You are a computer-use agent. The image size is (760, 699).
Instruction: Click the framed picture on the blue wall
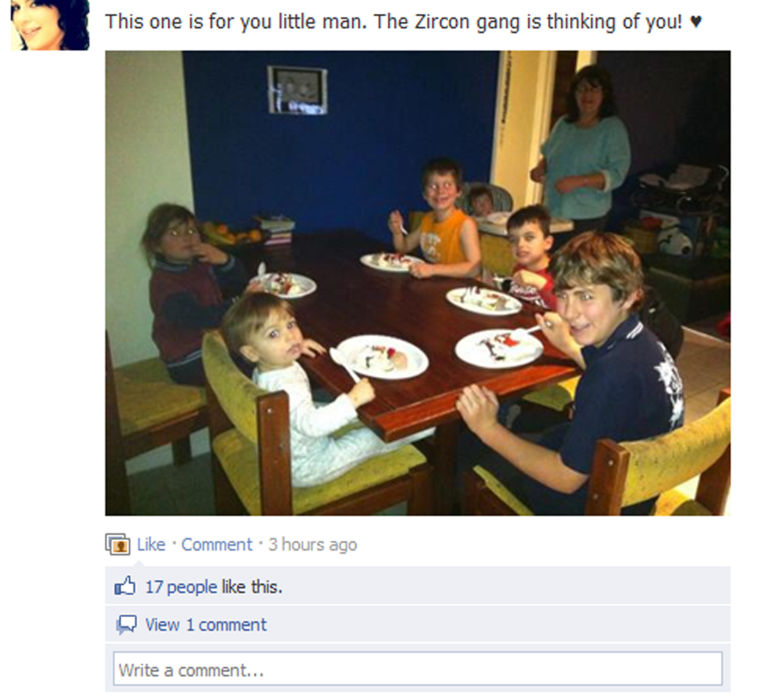pos(297,90)
